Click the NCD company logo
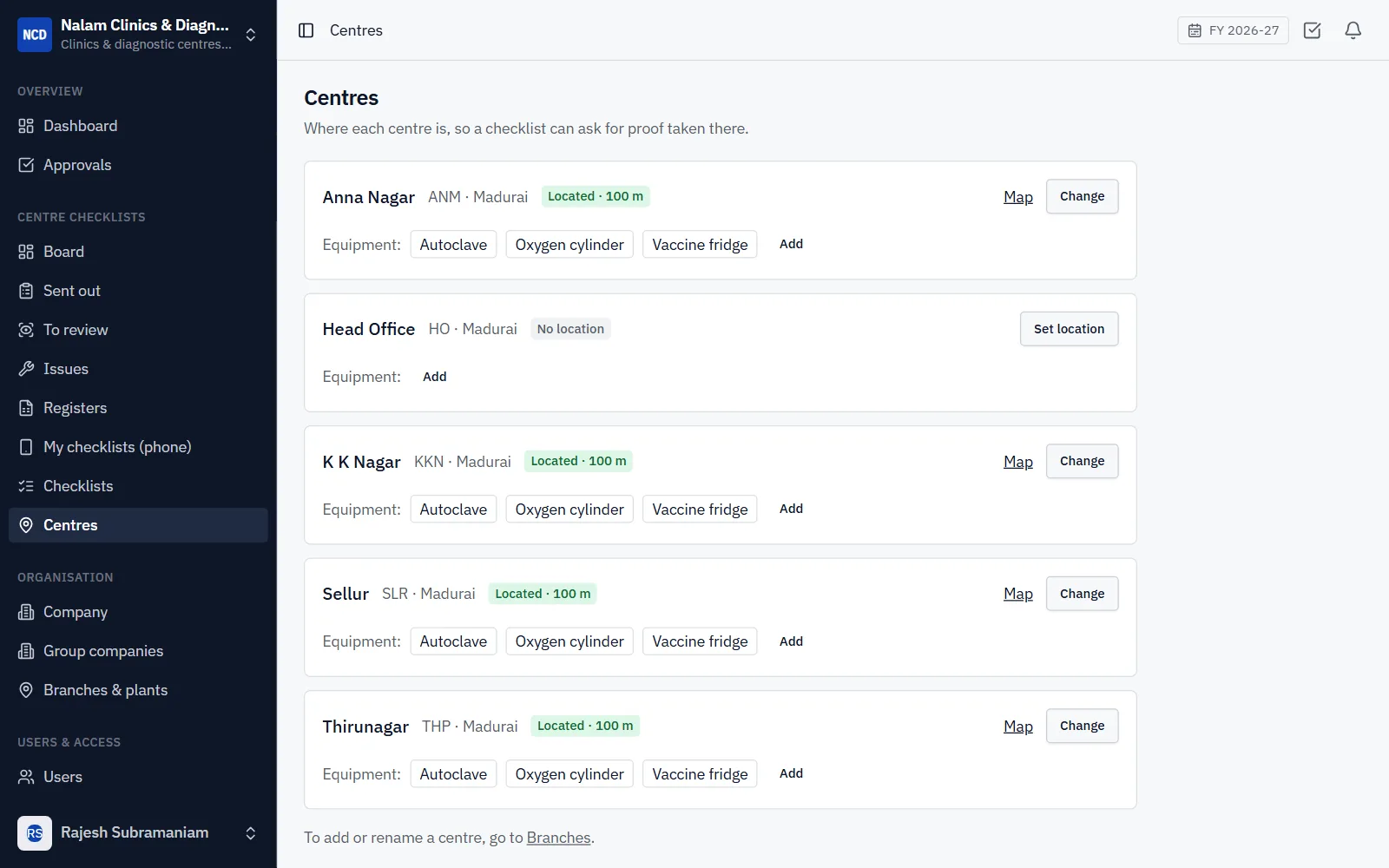This screenshot has height=868, width=1389. [x=35, y=35]
